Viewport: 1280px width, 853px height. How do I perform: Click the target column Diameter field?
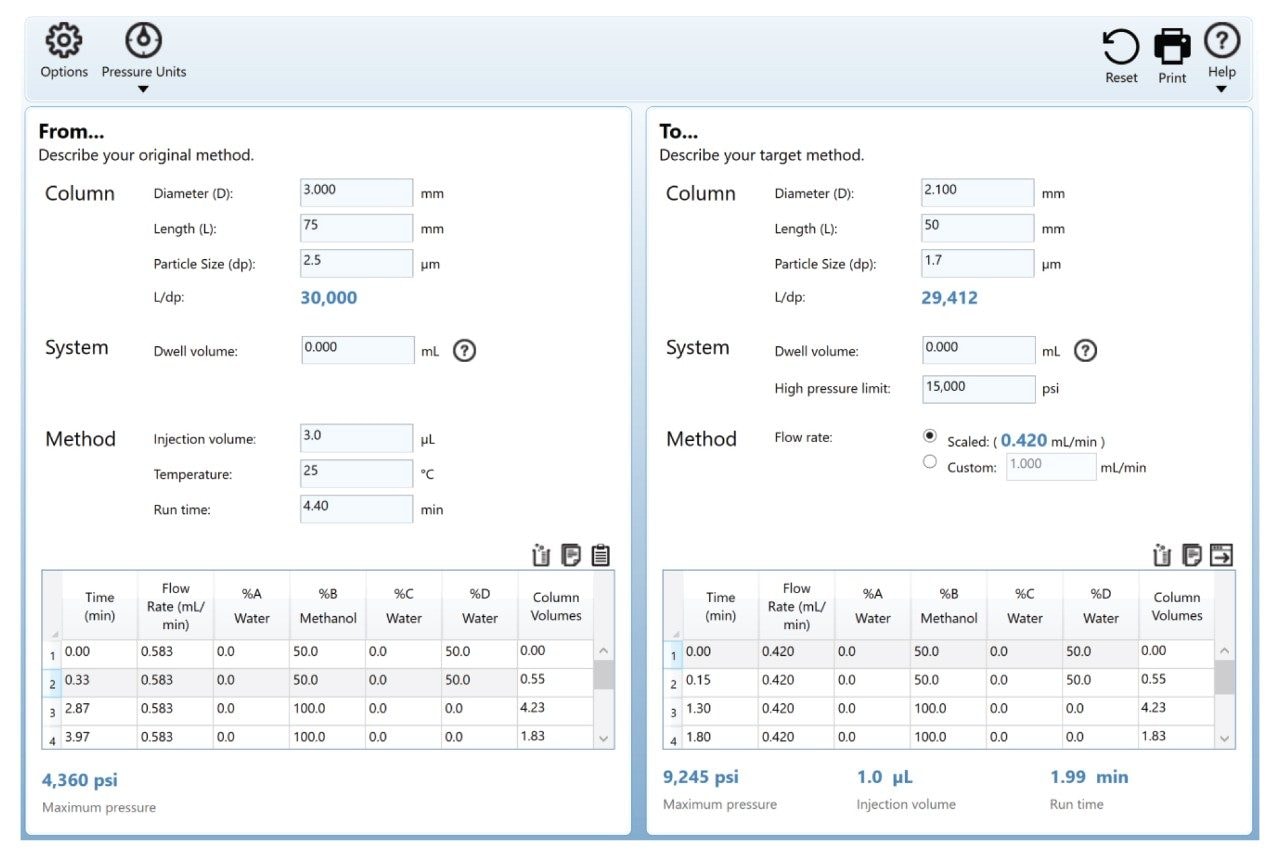click(x=978, y=193)
